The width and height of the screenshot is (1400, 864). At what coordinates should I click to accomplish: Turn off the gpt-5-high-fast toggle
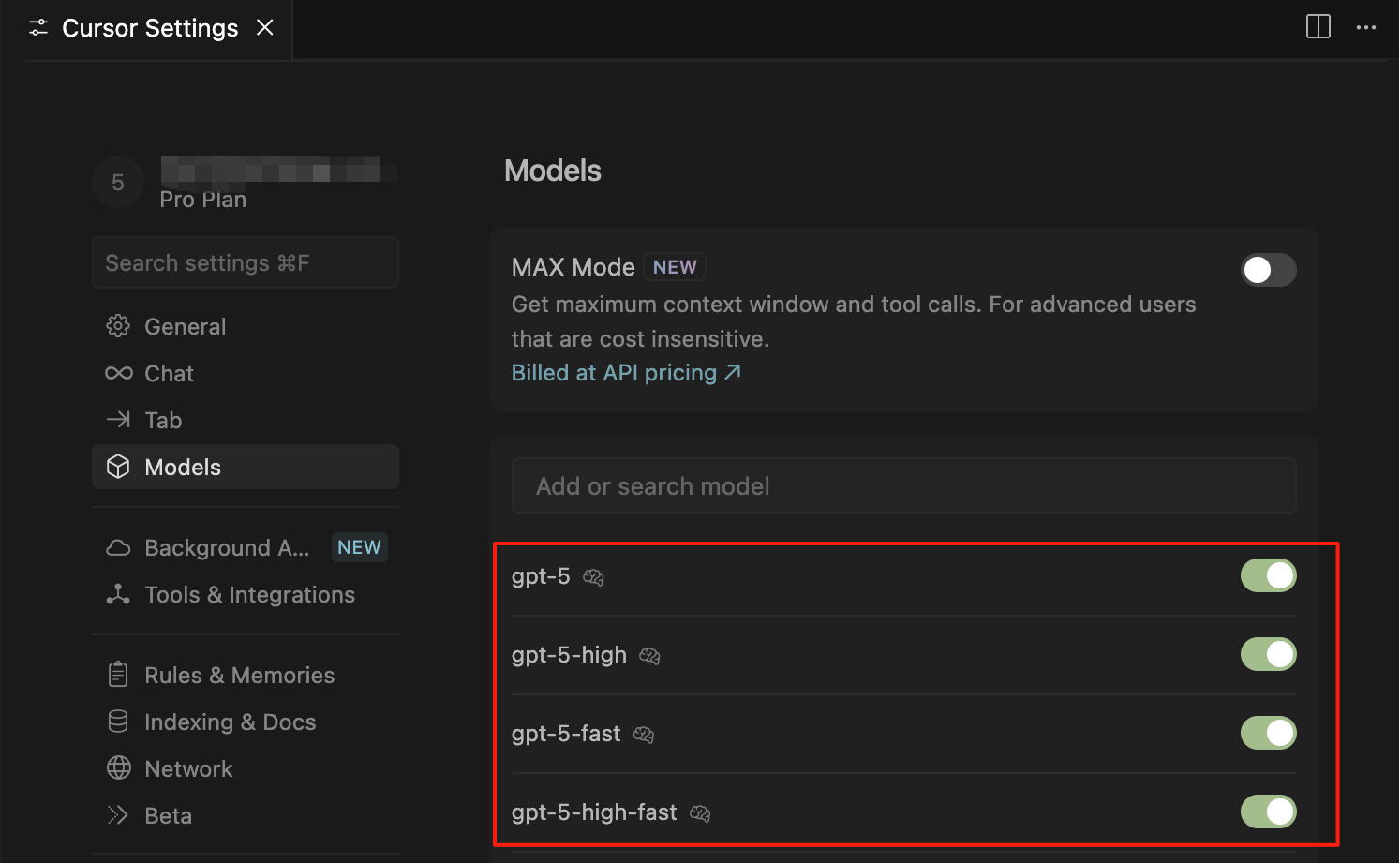1268,812
